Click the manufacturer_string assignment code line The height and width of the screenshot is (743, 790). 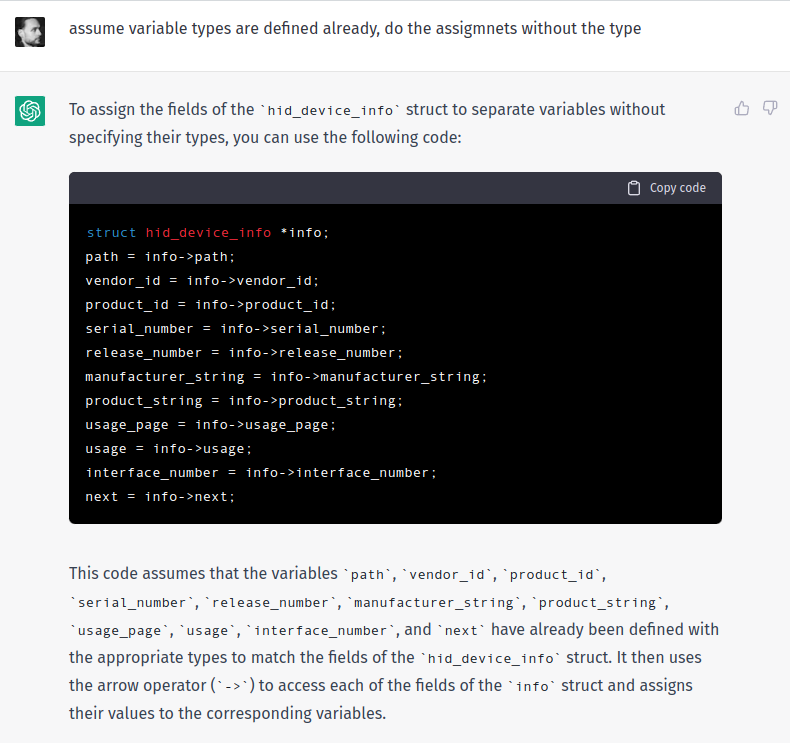pyautogui.click(x=286, y=376)
